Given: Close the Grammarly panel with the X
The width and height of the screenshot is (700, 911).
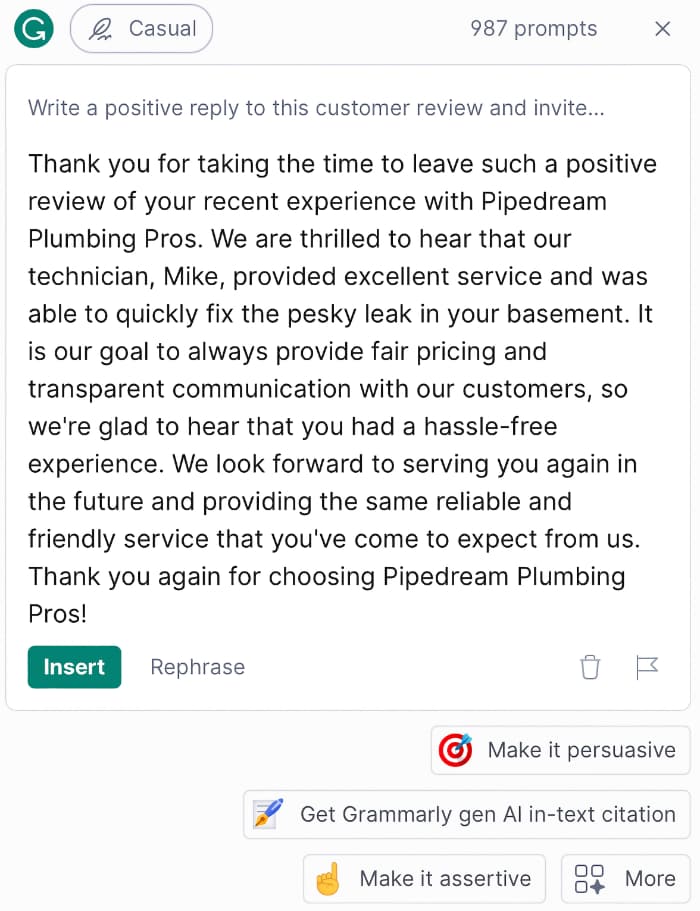Looking at the screenshot, I should click(x=662, y=29).
